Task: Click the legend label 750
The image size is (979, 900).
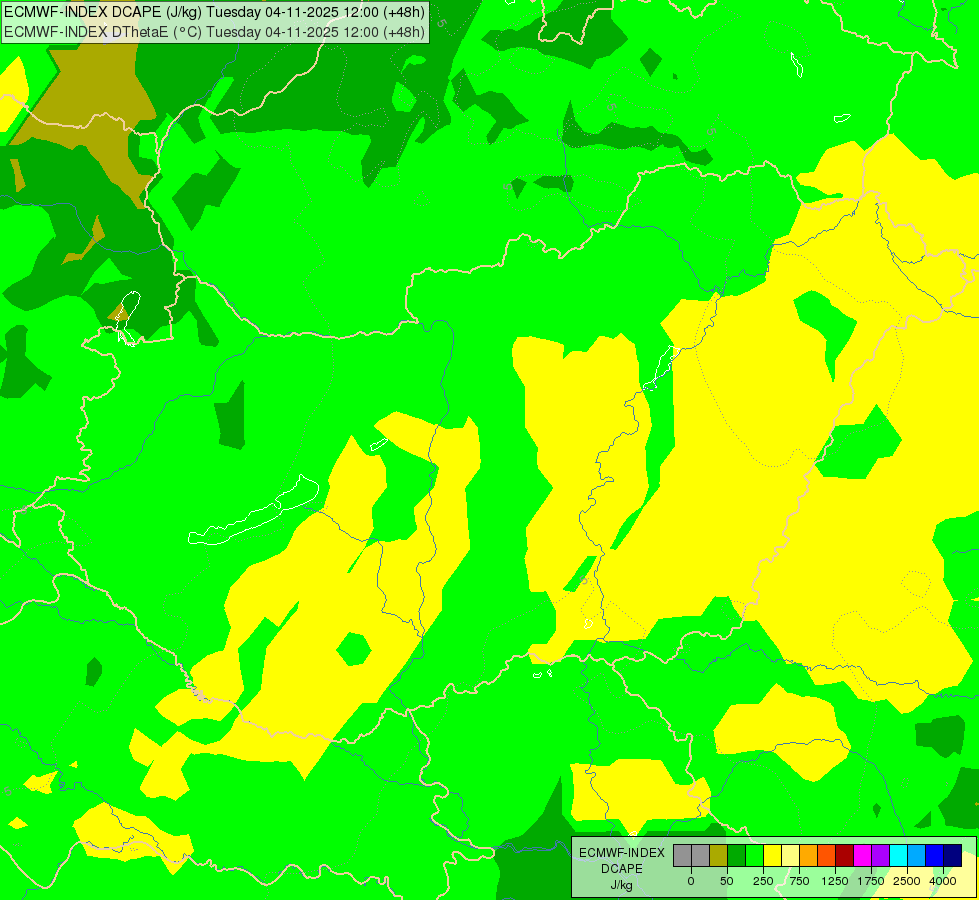Action: pyautogui.click(x=799, y=881)
